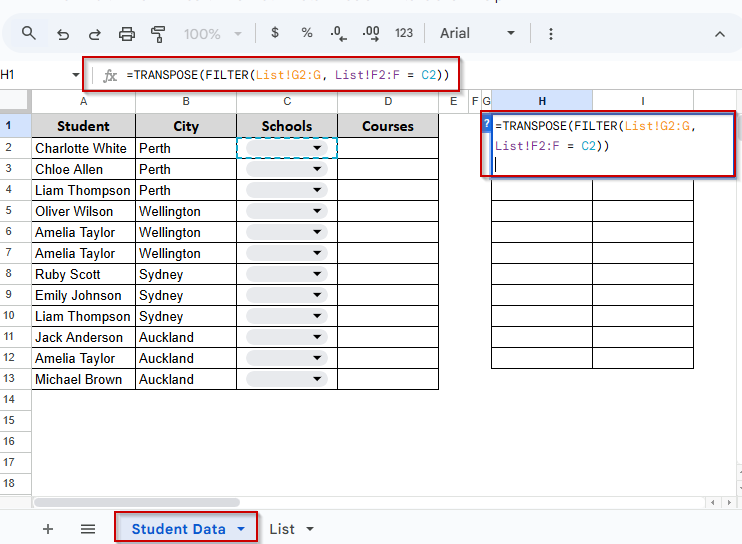The height and width of the screenshot is (544, 742).
Task: Open the List tab menu arrow
Action: click(x=310, y=529)
